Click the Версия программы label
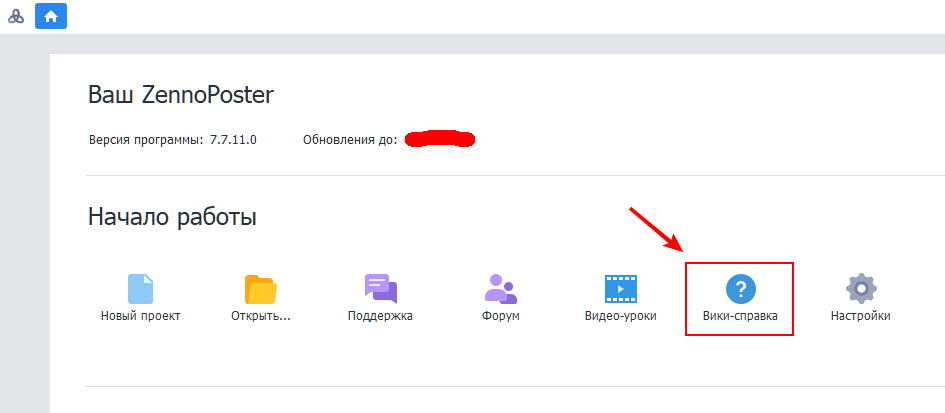945x413 pixels. pyautogui.click(x=146, y=140)
